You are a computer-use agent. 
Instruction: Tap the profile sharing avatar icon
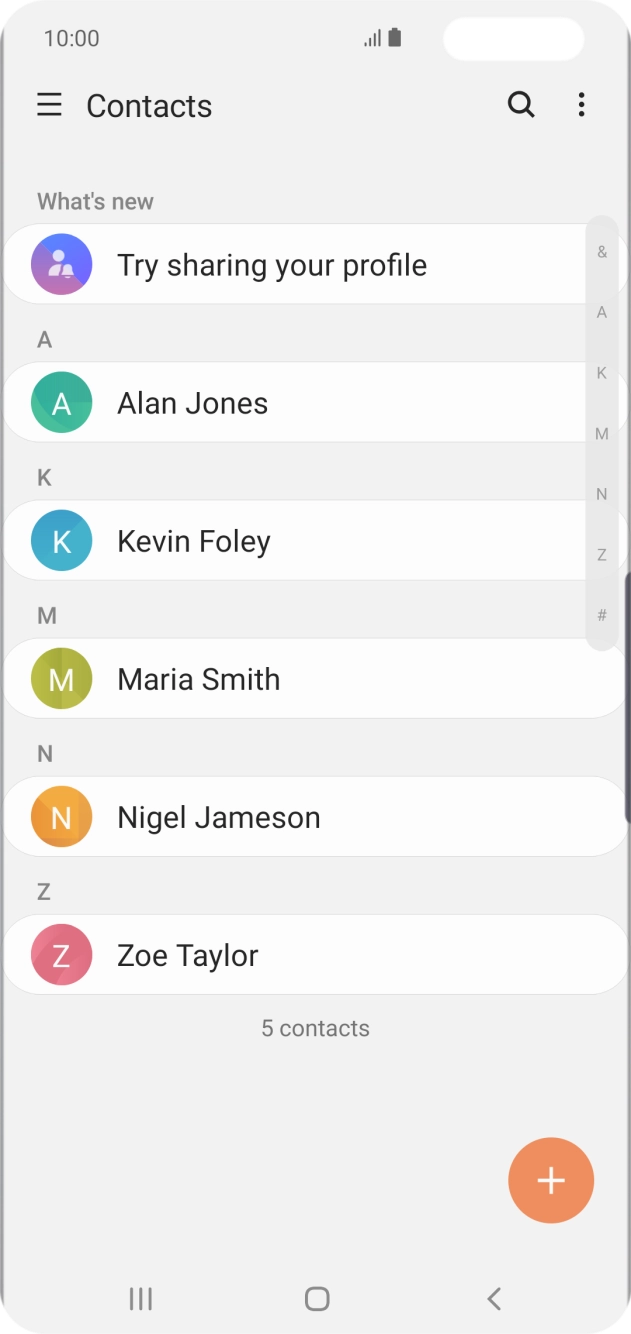click(x=61, y=264)
